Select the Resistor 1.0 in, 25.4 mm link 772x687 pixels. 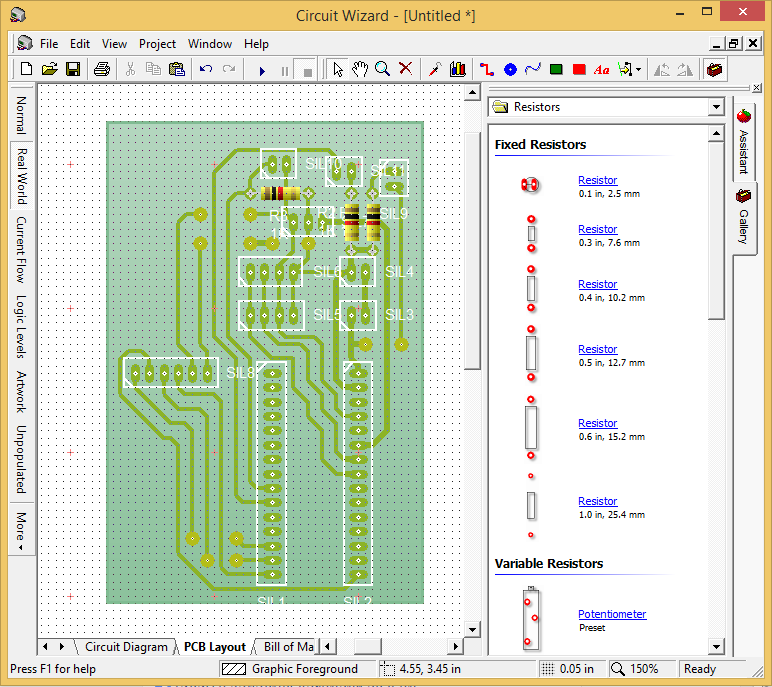pyautogui.click(x=597, y=501)
